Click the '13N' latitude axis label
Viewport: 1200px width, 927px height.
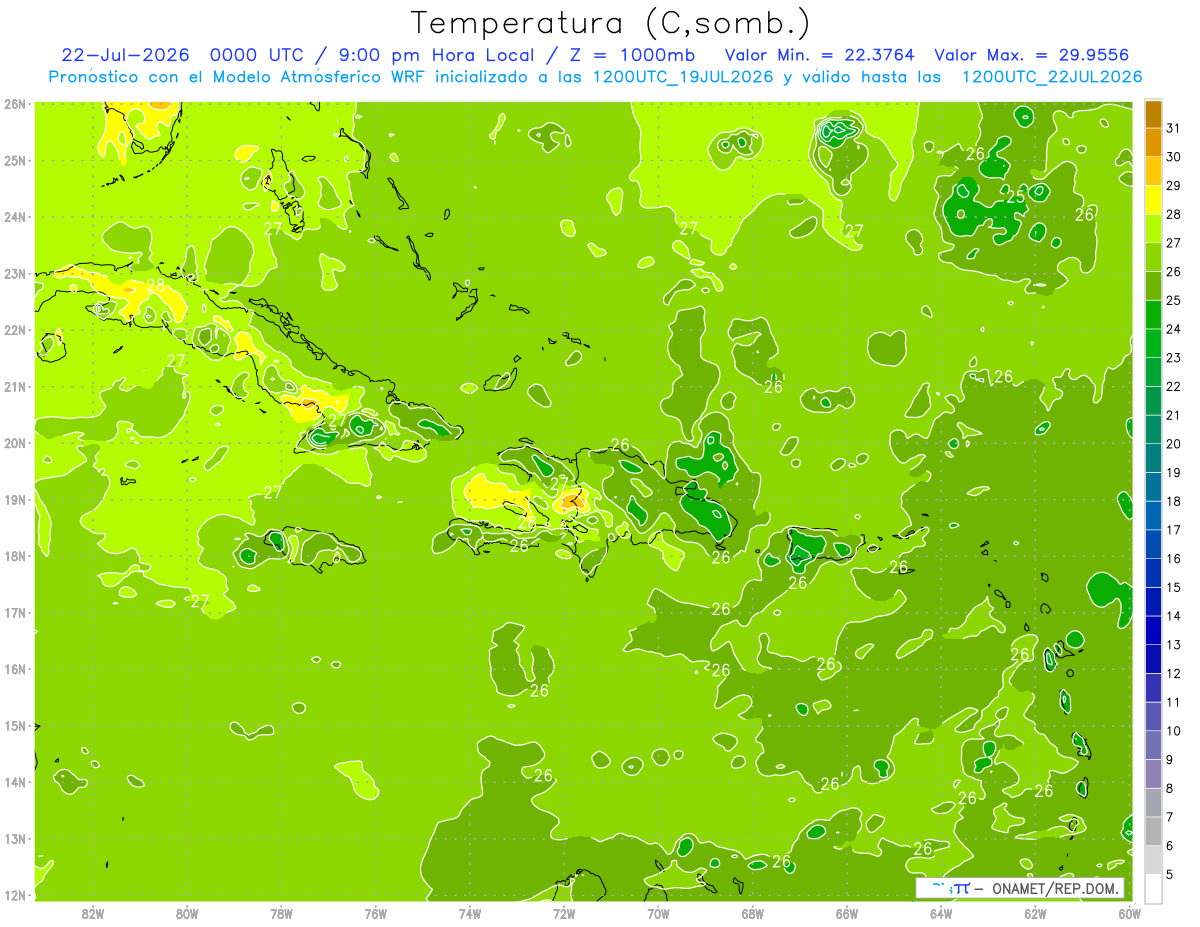point(15,838)
